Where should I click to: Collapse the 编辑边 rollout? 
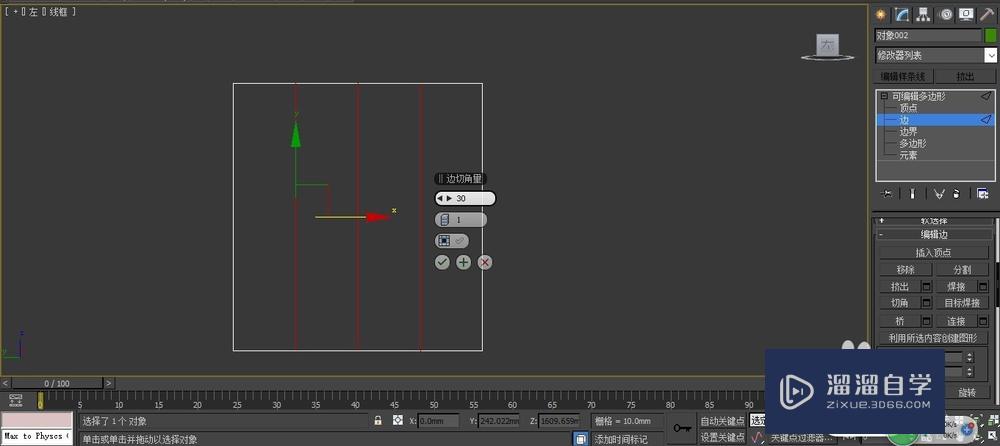(934, 234)
